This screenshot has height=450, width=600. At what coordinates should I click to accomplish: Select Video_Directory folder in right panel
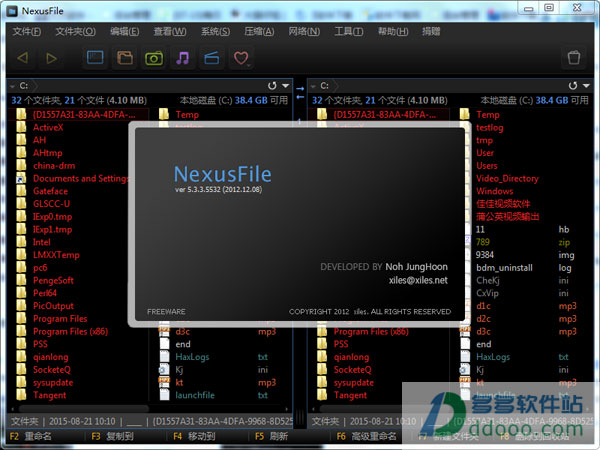pos(507,178)
